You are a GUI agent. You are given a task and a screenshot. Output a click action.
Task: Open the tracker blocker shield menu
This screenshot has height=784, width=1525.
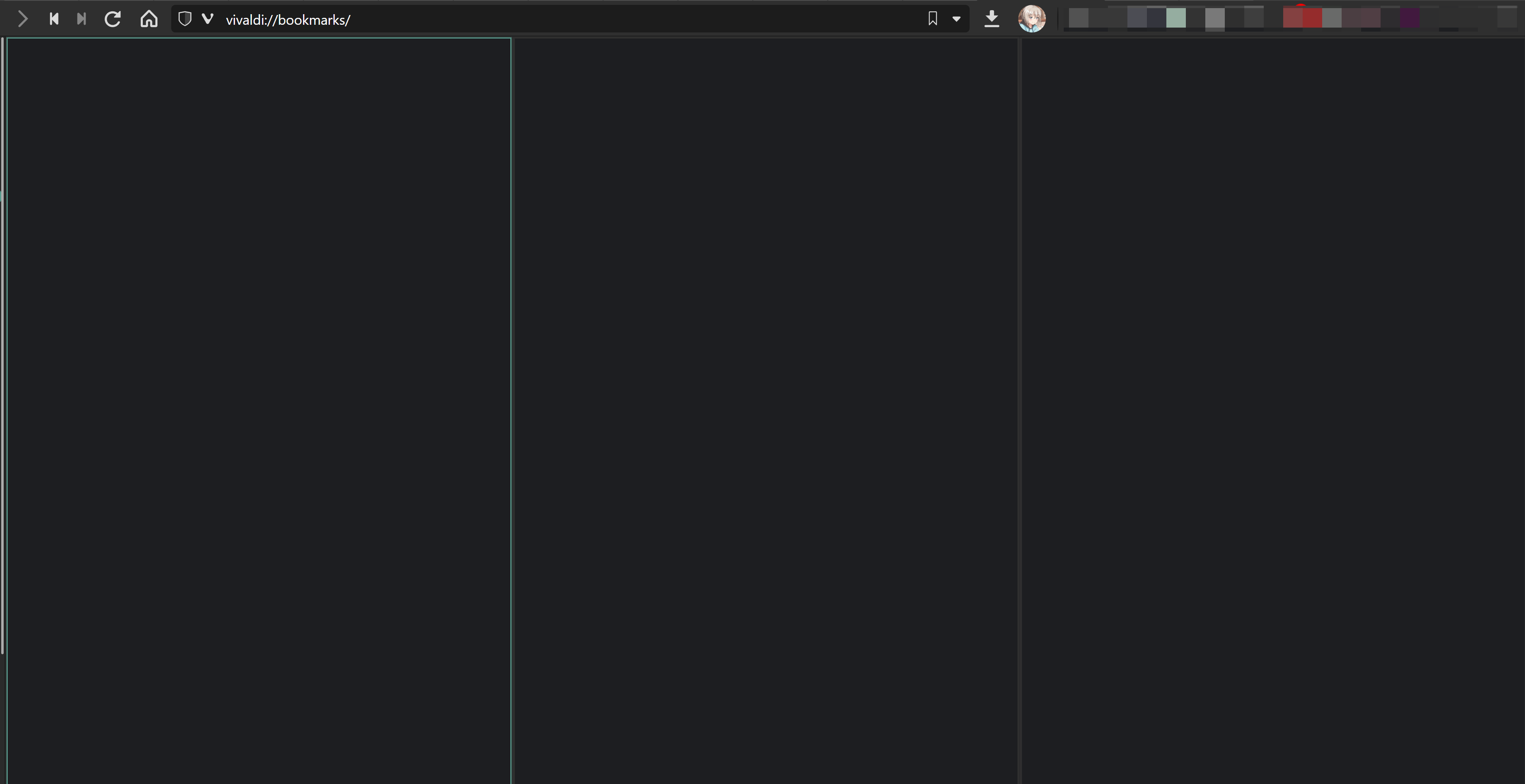click(x=185, y=19)
